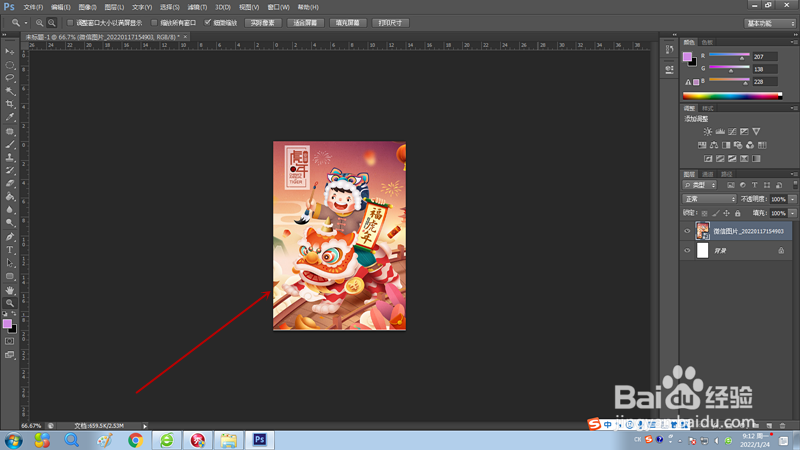Select the Magic Wand tool

point(10,91)
